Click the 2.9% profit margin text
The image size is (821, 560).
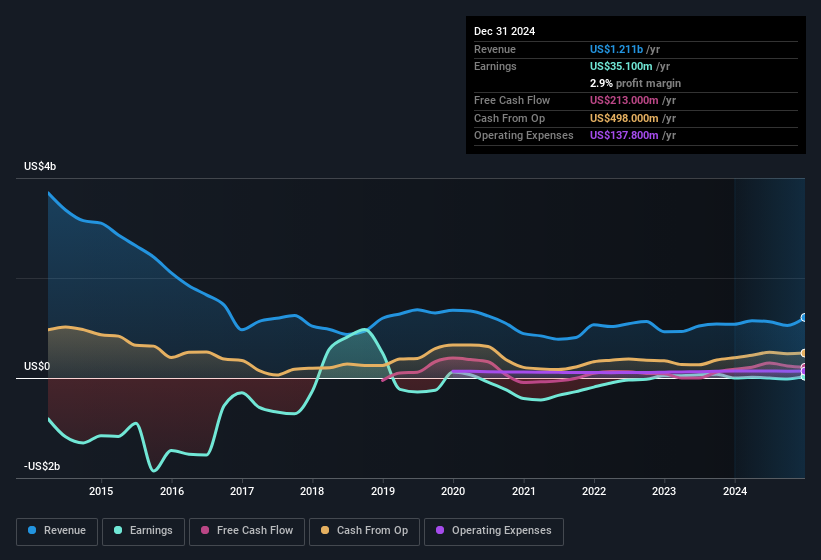click(635, 83)
